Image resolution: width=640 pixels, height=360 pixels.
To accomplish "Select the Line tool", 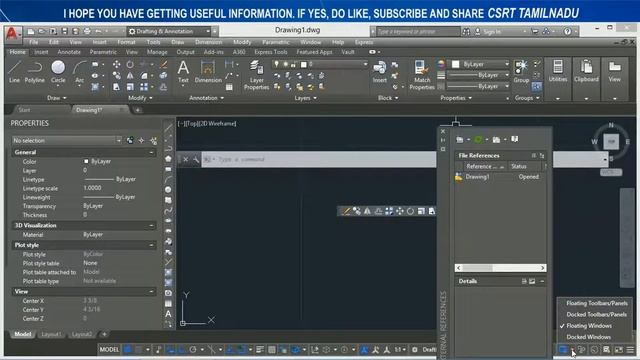I will click(x=14, y=71).
